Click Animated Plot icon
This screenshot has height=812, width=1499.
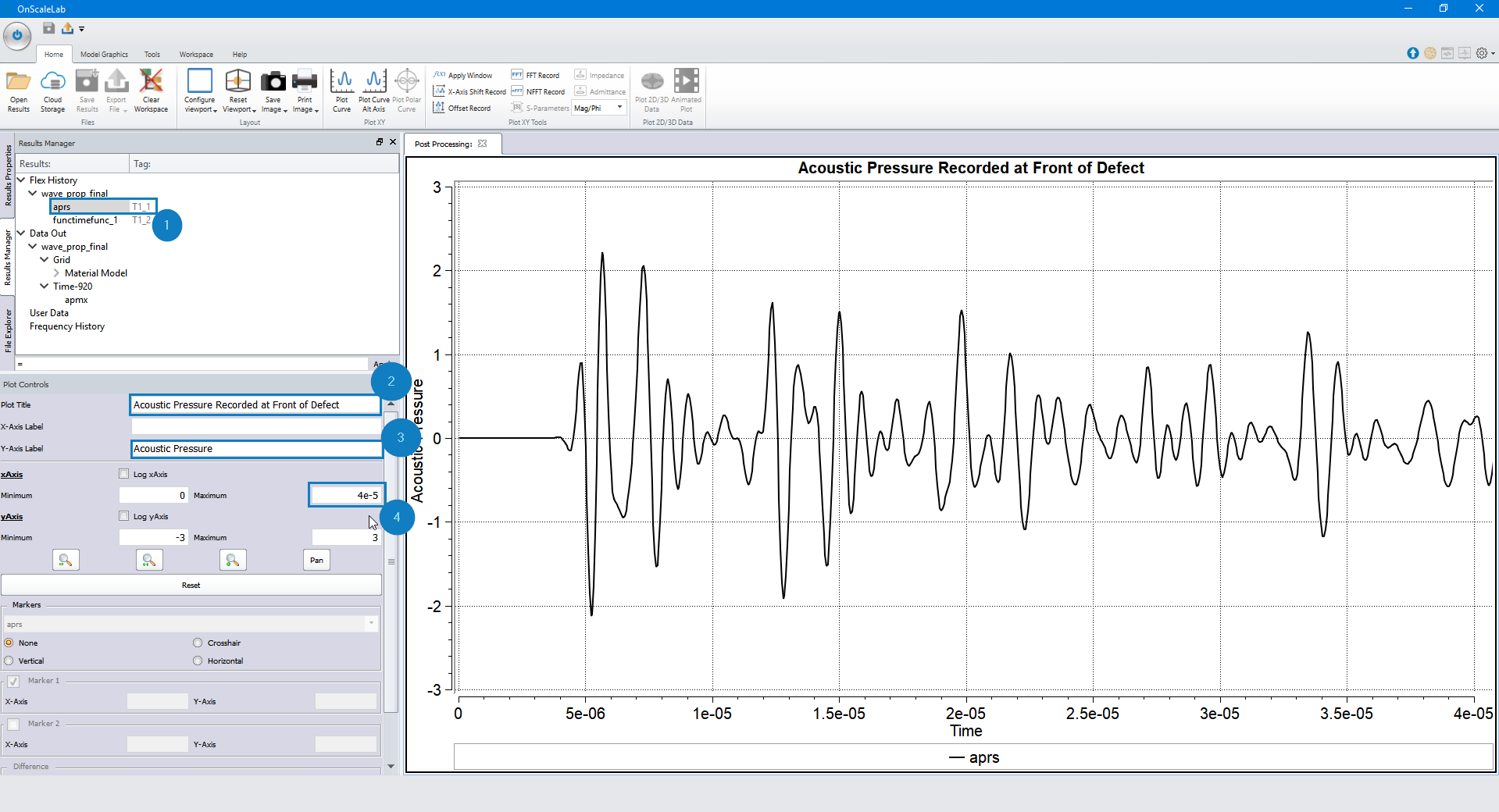click(x=687, y=81)
